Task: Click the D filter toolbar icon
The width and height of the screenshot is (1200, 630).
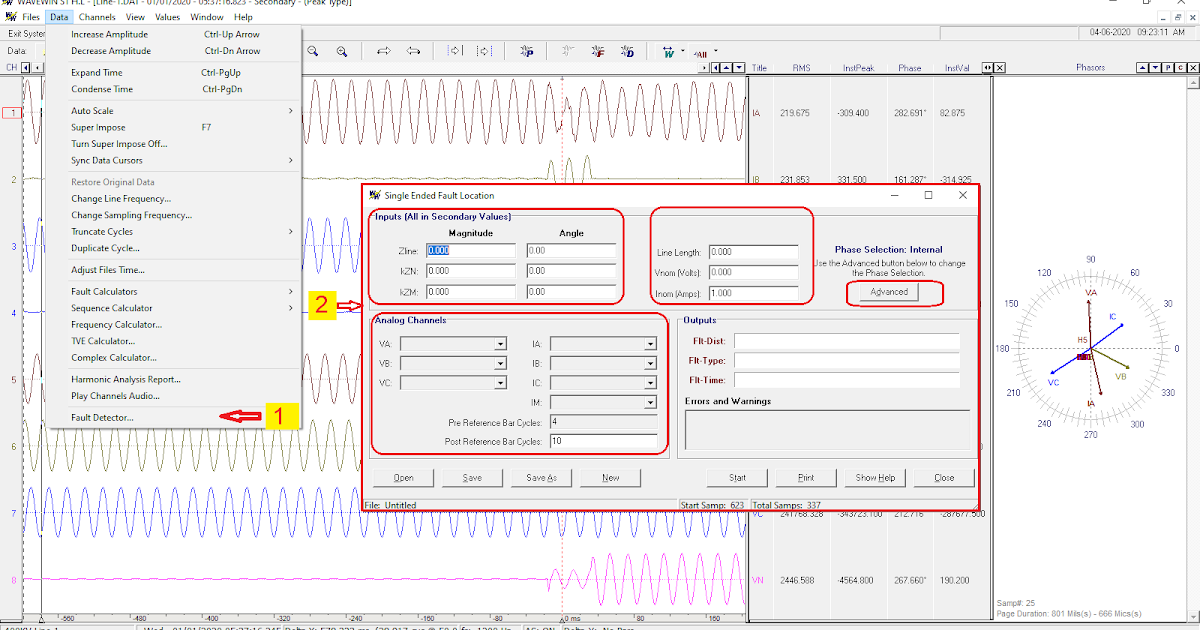Action: tap(625, 51)
